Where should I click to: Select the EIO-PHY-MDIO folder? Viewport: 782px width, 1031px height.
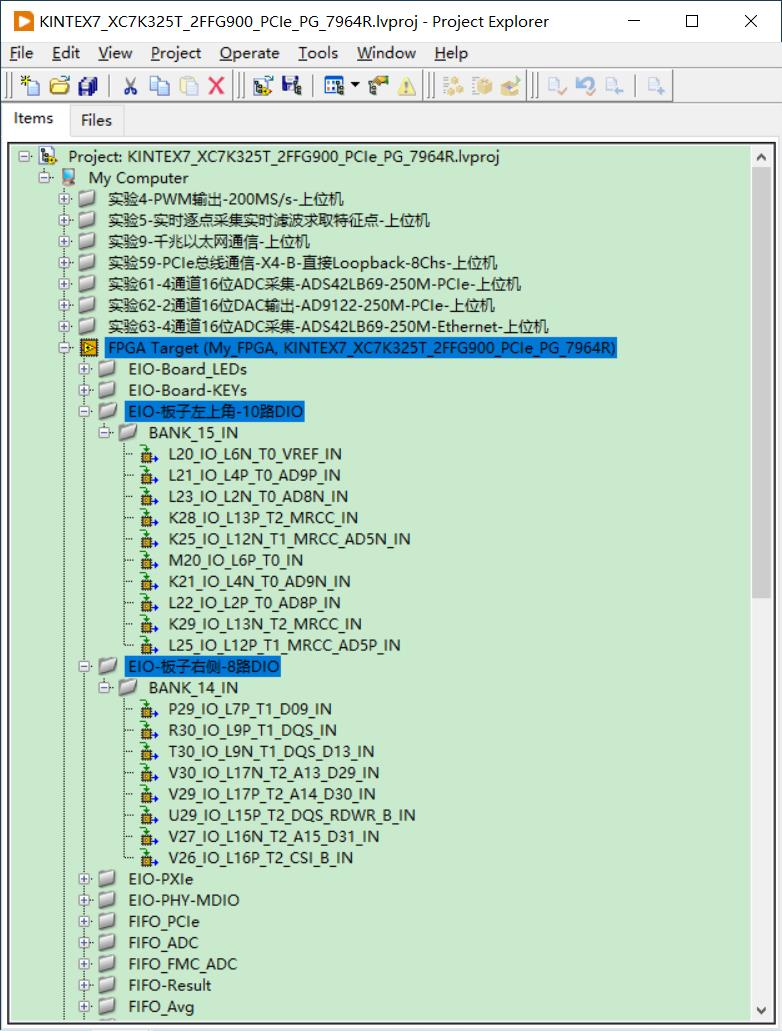[x=183, y=900]
